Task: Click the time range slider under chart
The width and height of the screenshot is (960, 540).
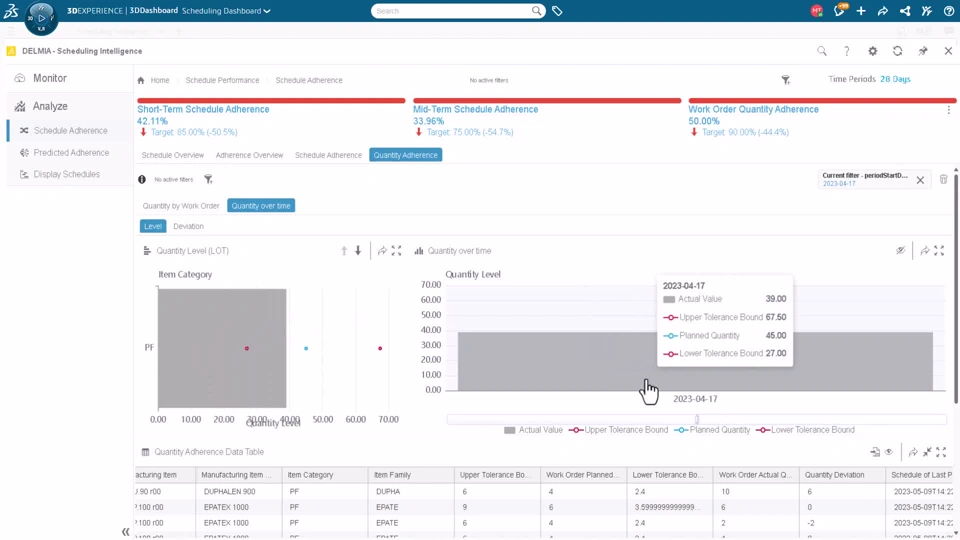Action: tap(696, 419)
